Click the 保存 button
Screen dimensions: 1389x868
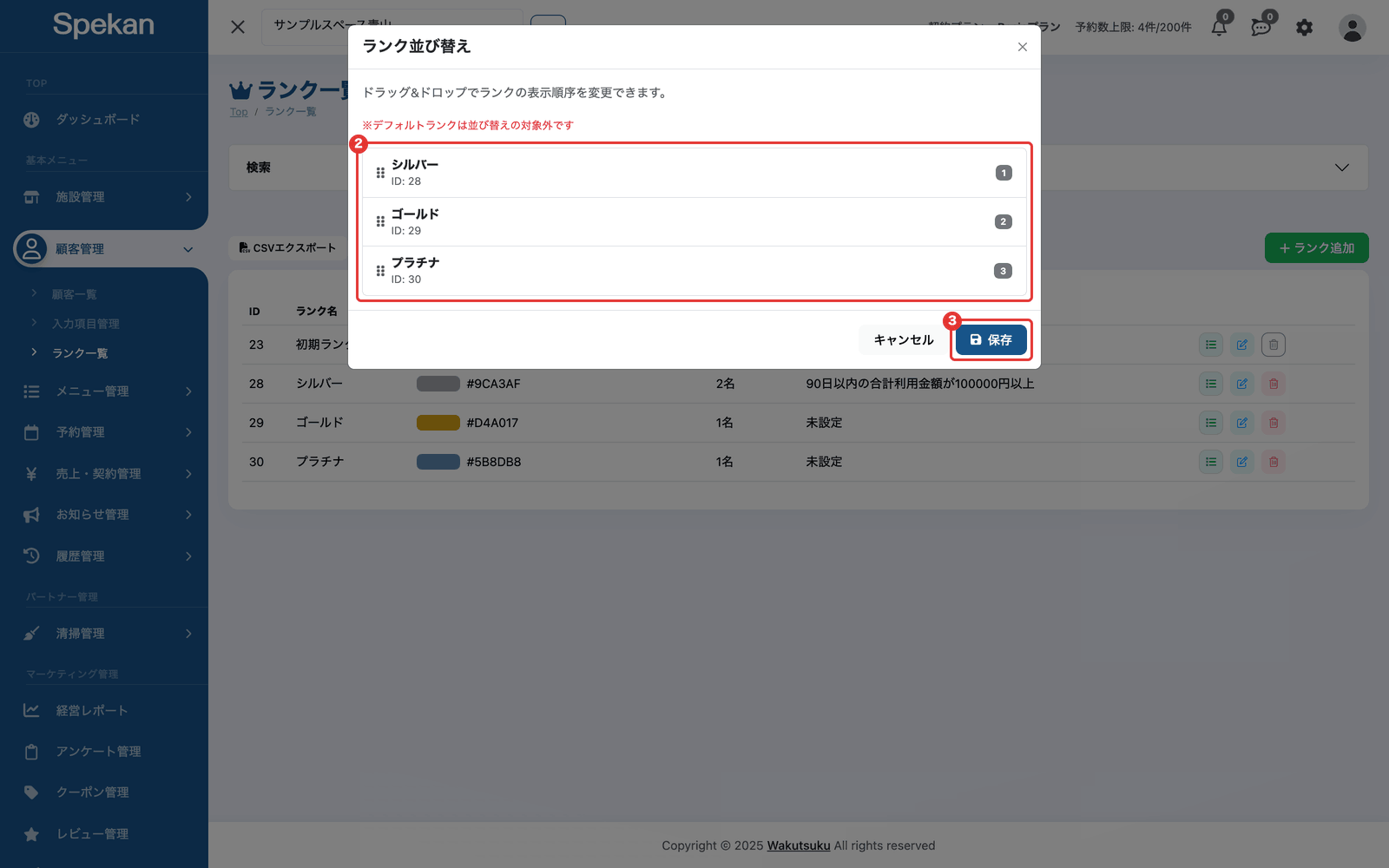(x=991, y=339)
